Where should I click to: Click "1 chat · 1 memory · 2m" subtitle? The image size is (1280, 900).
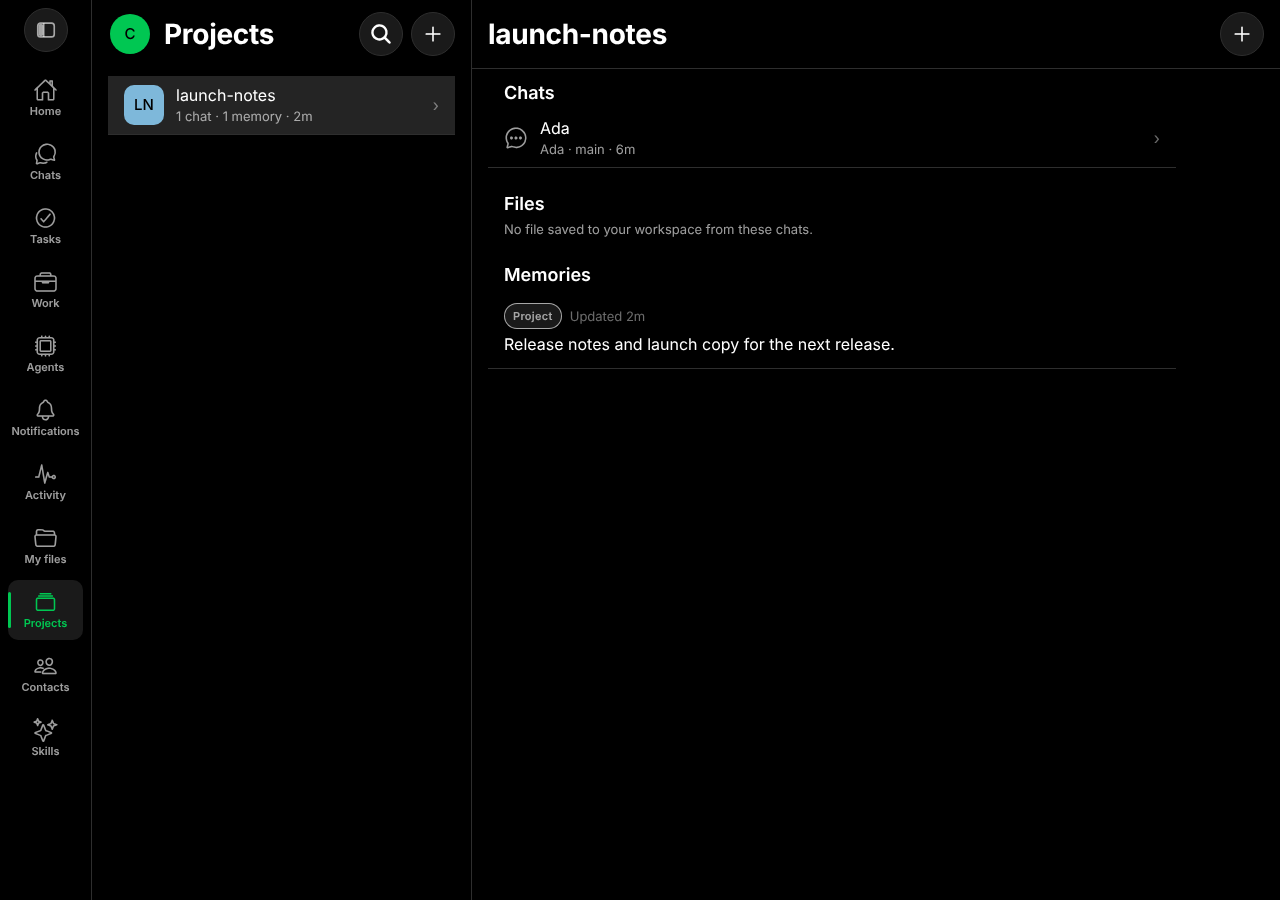point(244,117)
